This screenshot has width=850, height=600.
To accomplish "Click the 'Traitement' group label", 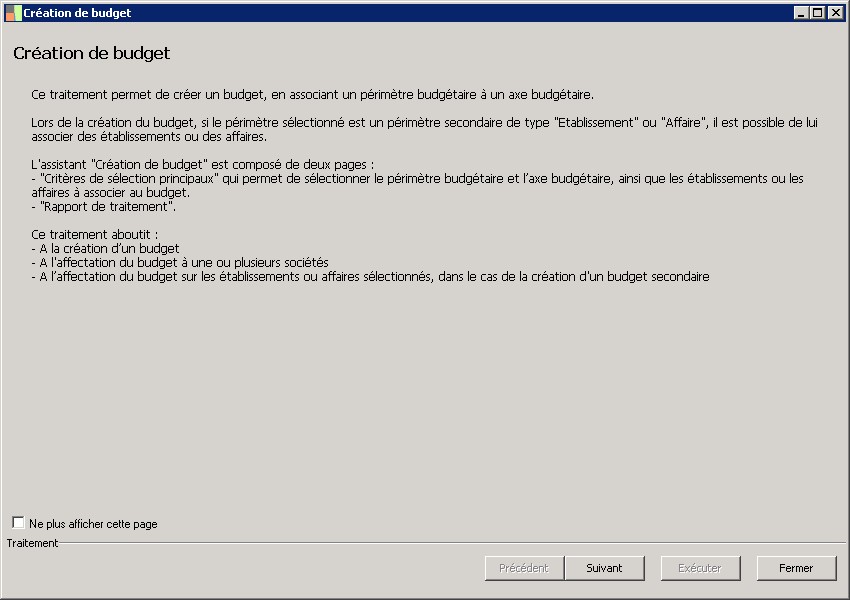I will click(32, 543).
